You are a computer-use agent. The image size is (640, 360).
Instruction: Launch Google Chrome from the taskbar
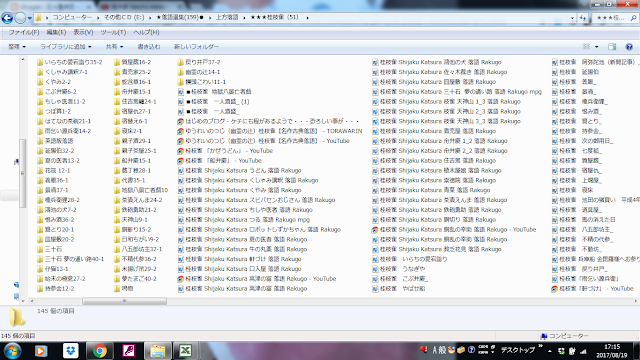(x=99, y=351)
